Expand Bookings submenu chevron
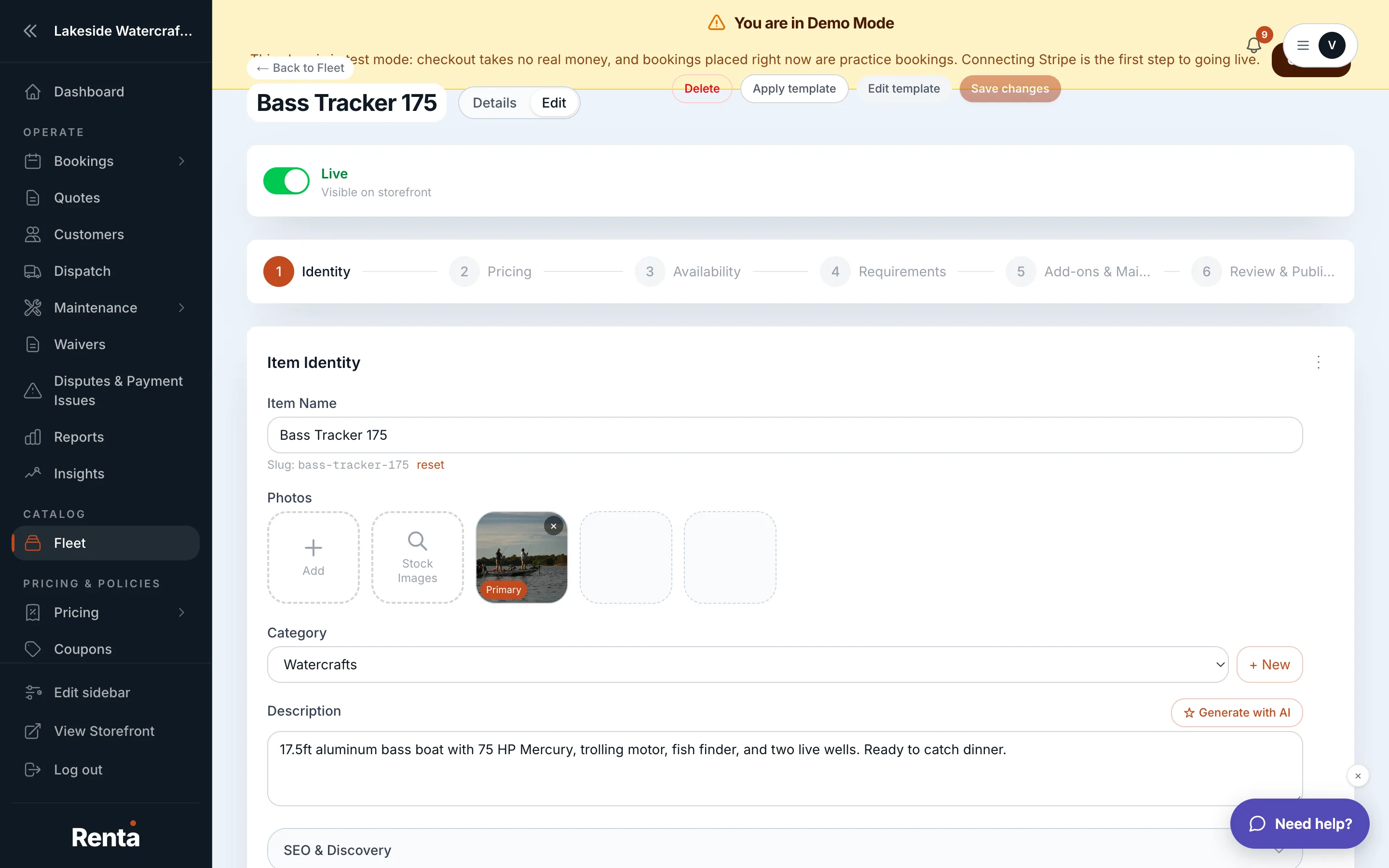1389x868 pixels. [181, 162]
